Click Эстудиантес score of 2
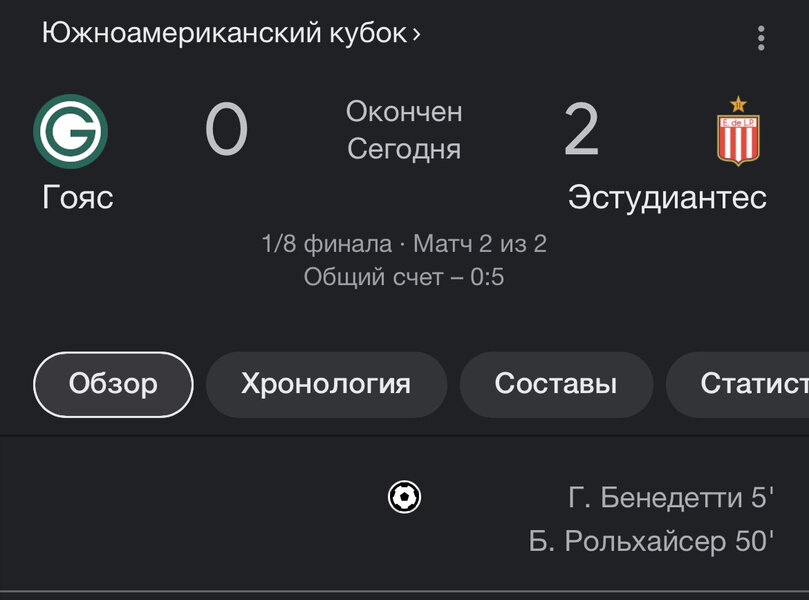This screenshot has height=600, width=809. [581, 131]
